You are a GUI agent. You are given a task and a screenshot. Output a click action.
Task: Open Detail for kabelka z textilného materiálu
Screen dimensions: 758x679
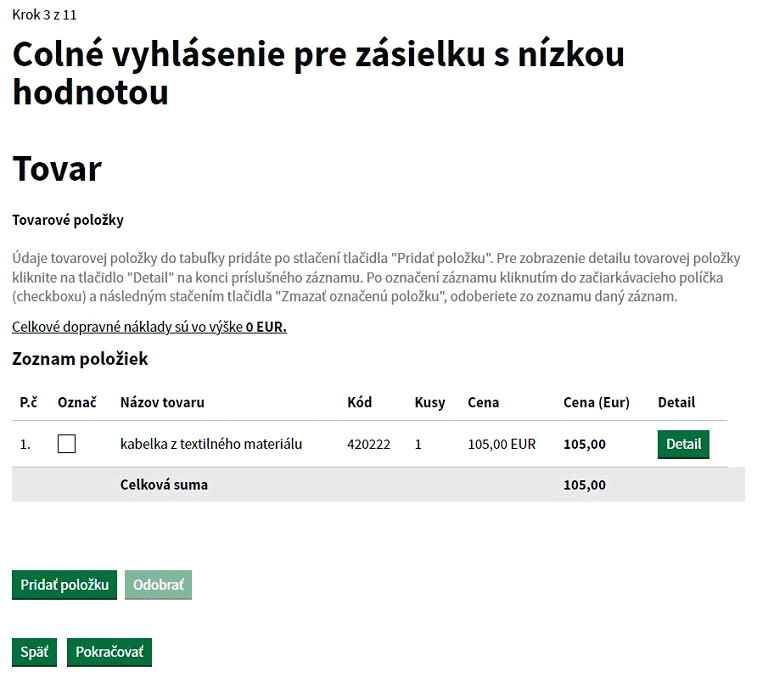683,444
